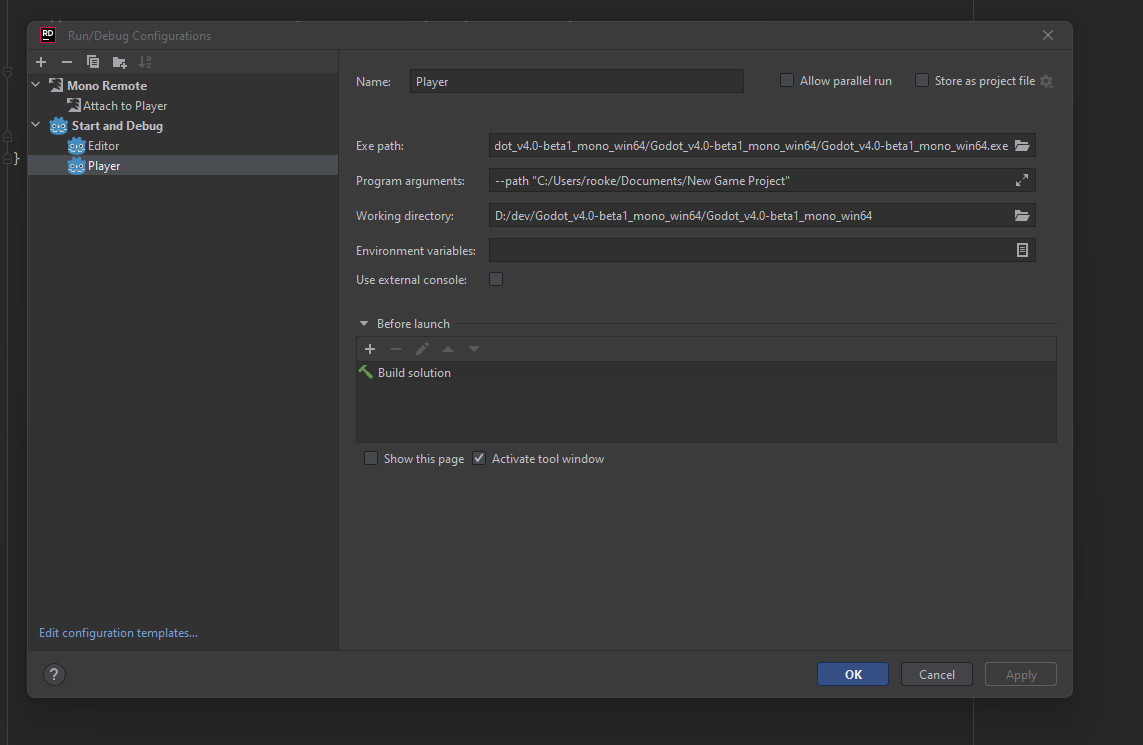
Task: Check Use external console
Action: point(496,279)
